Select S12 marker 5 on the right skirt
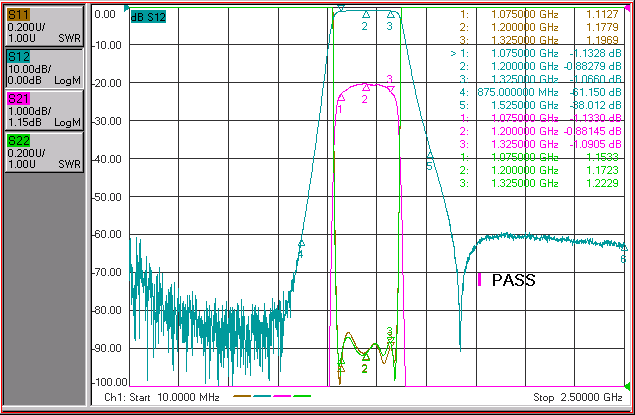The image size is (635, 415). [430, 155]
